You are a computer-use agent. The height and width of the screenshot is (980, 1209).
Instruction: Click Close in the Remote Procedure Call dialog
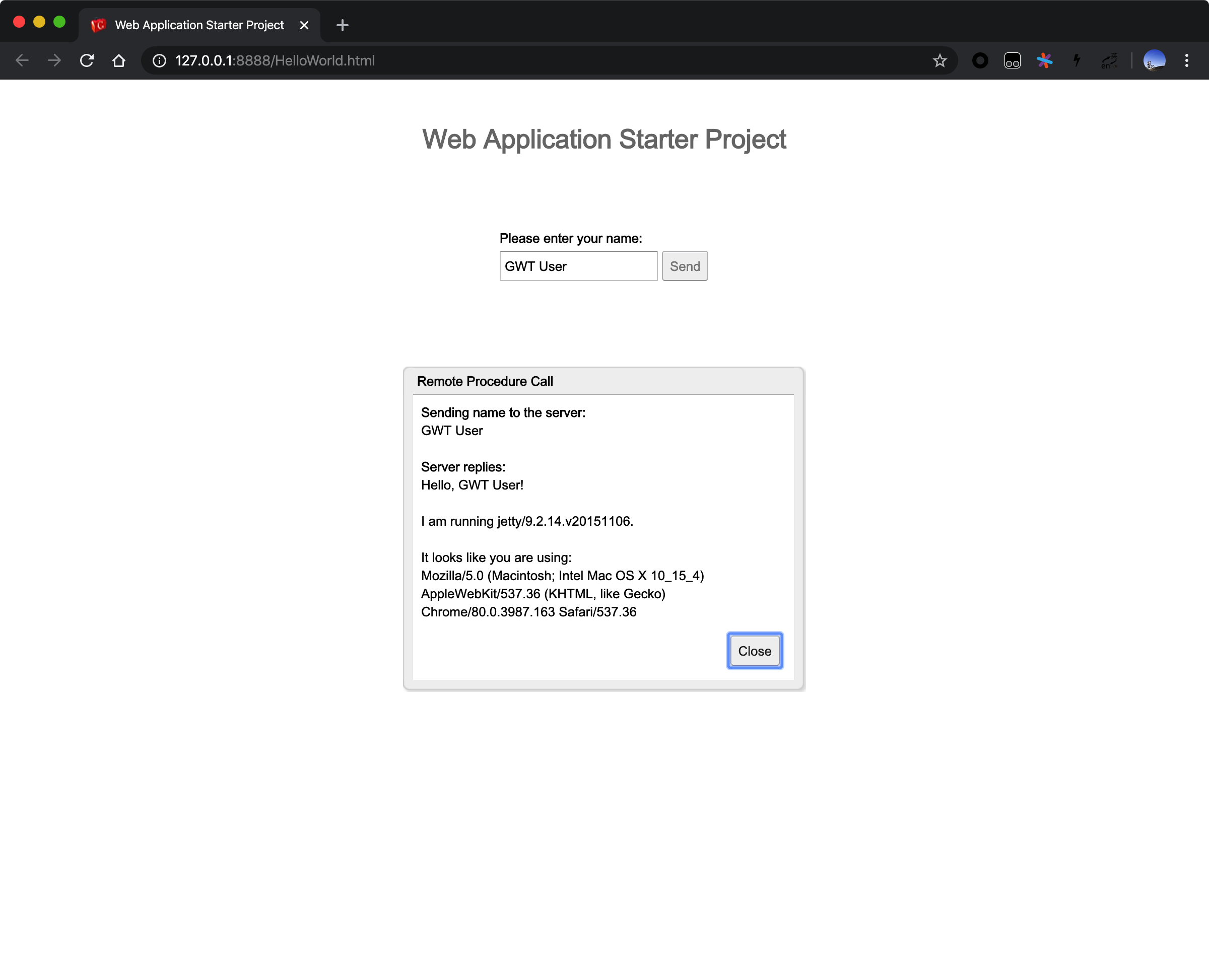tap(755, 651)
